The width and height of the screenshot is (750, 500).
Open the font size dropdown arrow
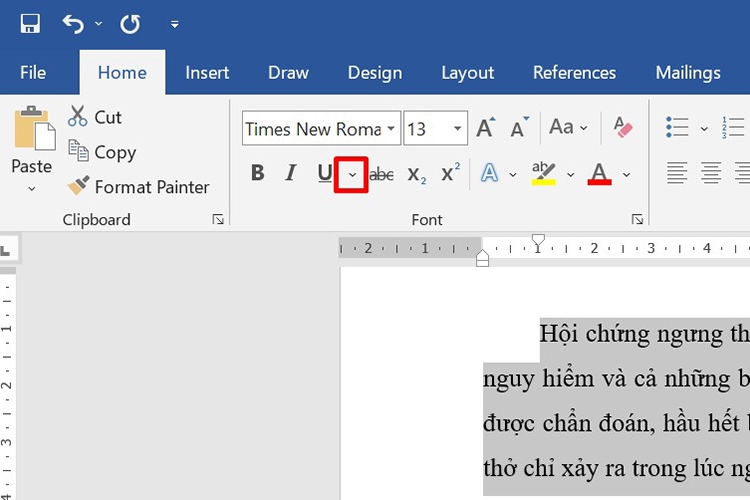pyautogui.click(x=458, y=128)
